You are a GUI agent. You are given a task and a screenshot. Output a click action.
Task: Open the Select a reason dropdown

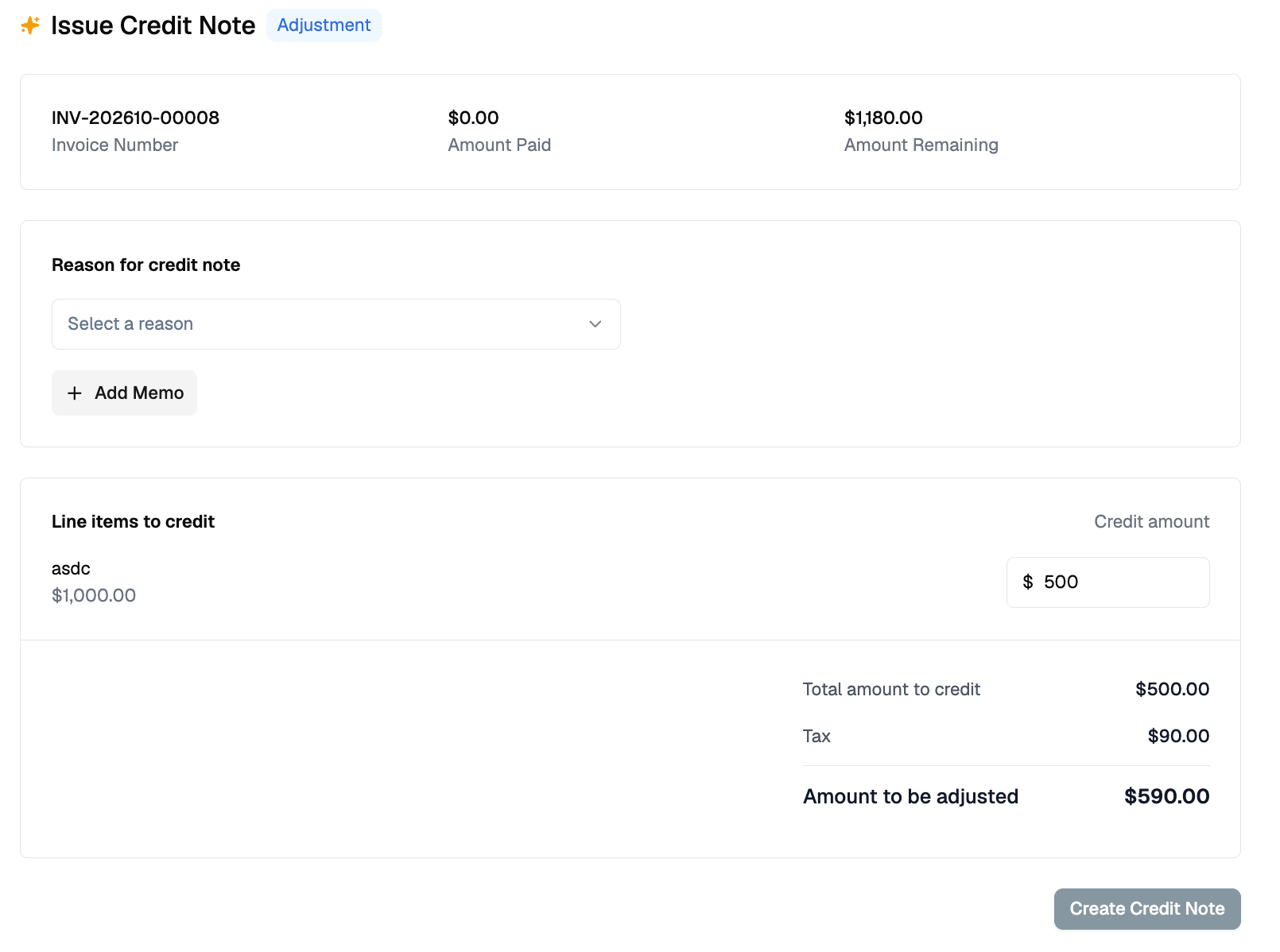point(336,324)
